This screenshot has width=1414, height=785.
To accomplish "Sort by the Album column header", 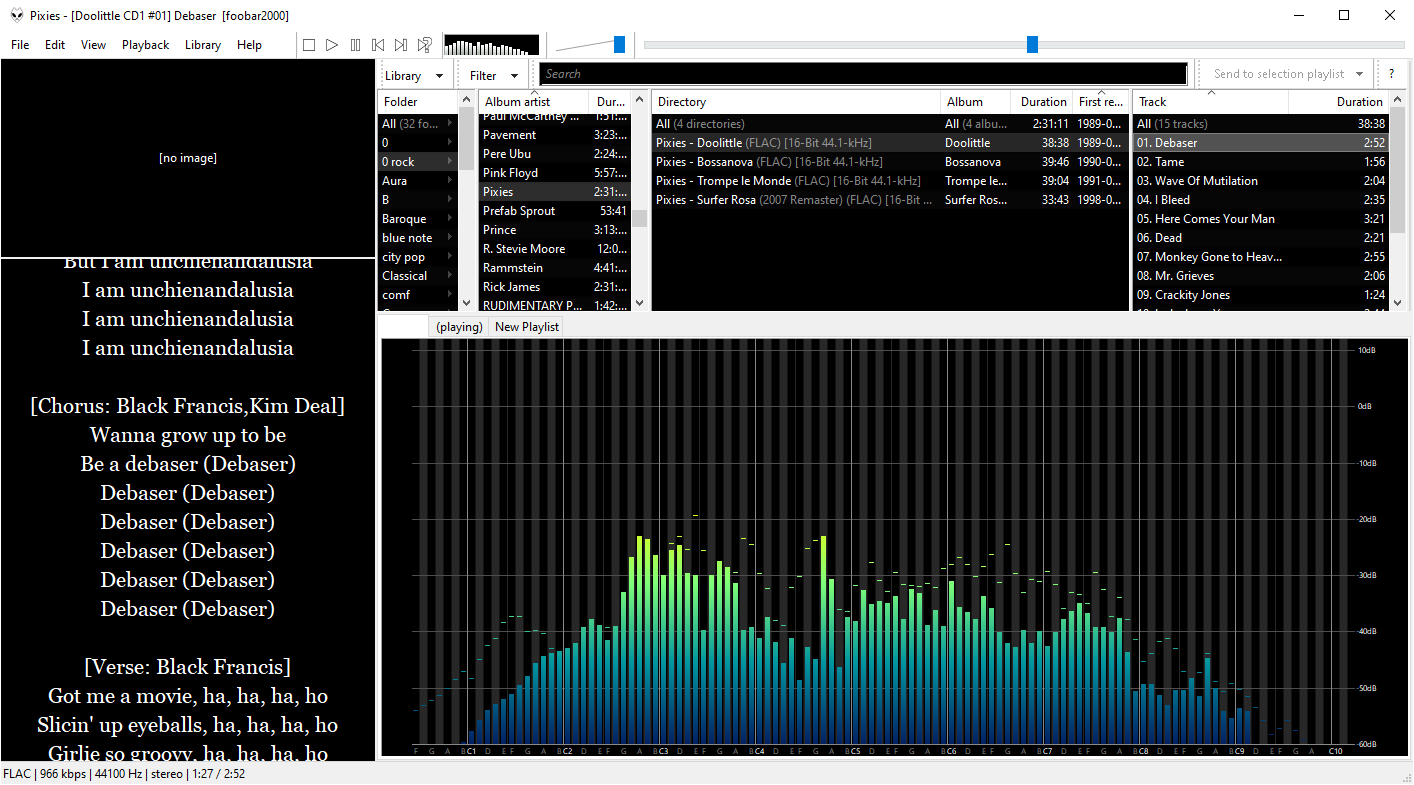I will pos(977,102).
